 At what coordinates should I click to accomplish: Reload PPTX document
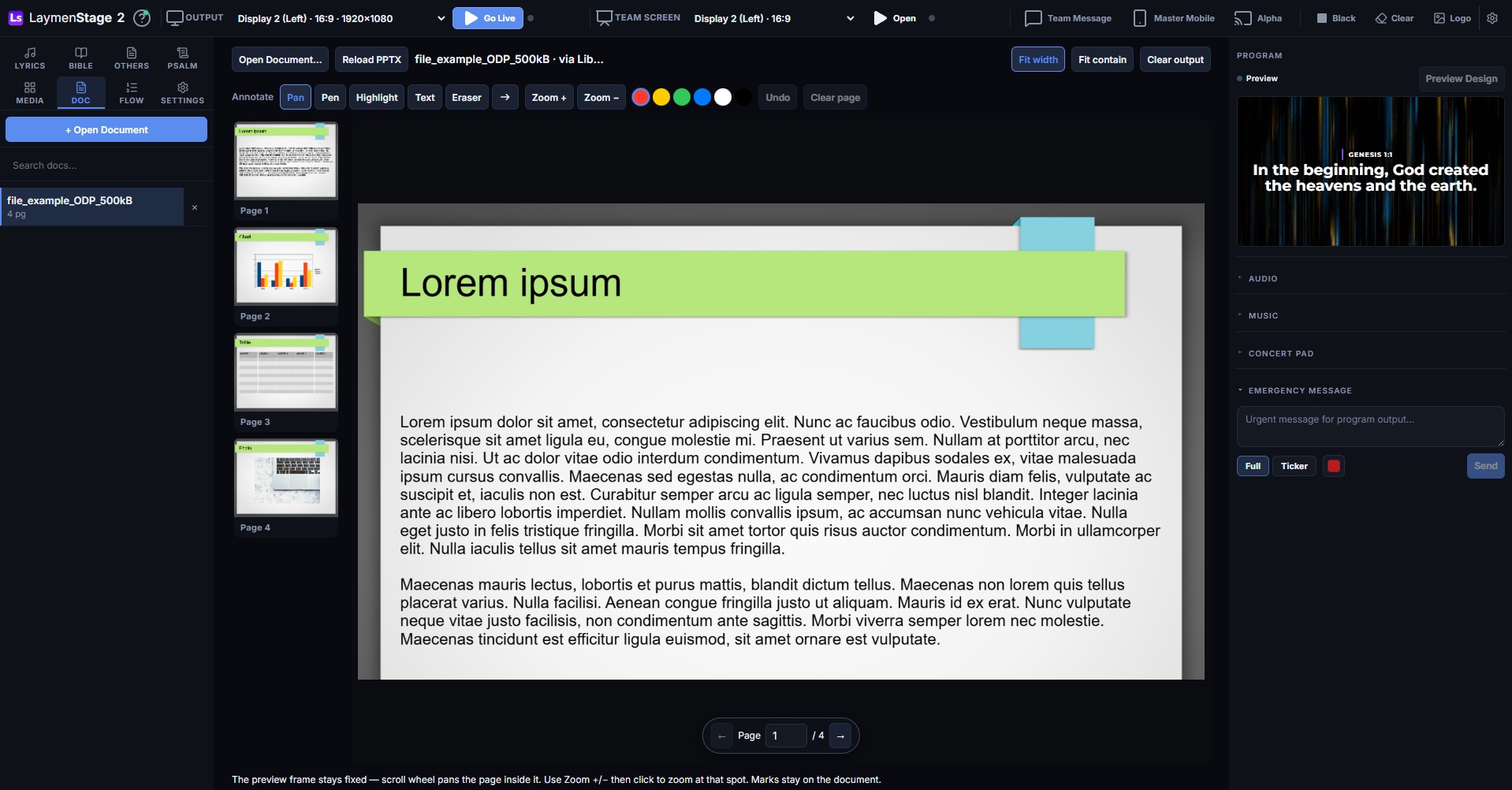point(372,59)
